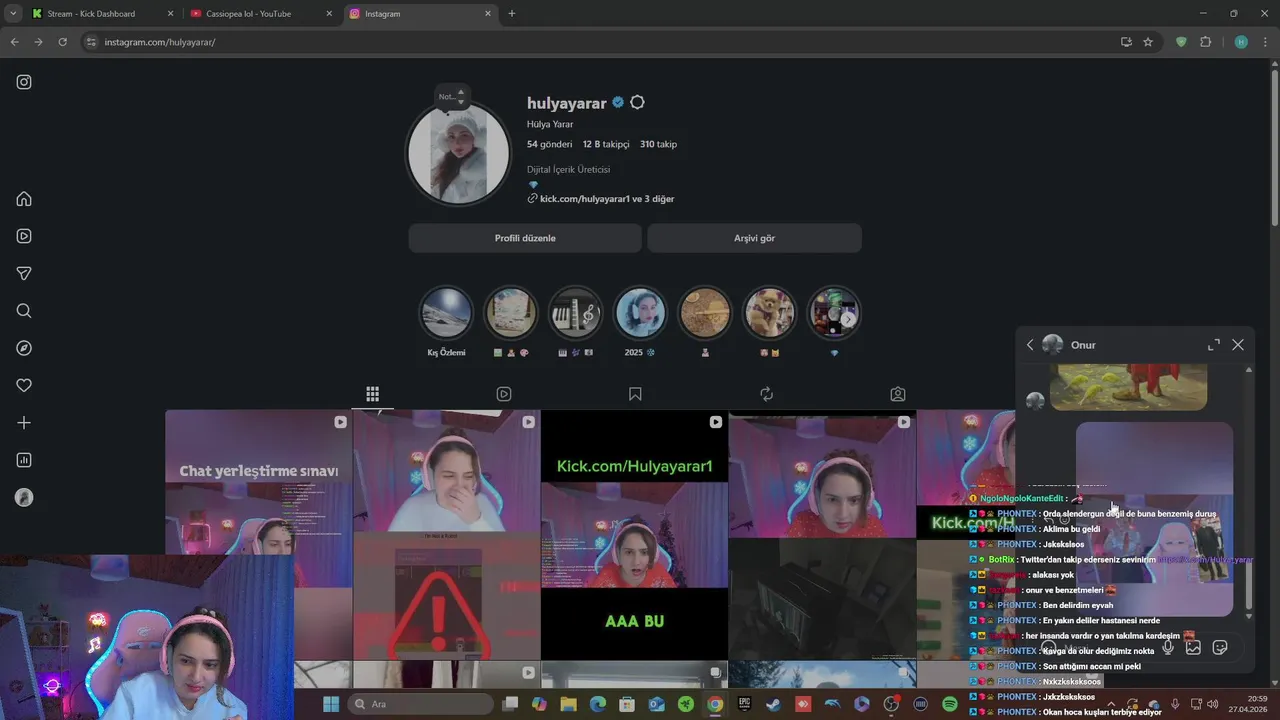Open the Chrome extensions puzzle icon
This screenshot has width=1280, height=720.
coord(1205,42)
